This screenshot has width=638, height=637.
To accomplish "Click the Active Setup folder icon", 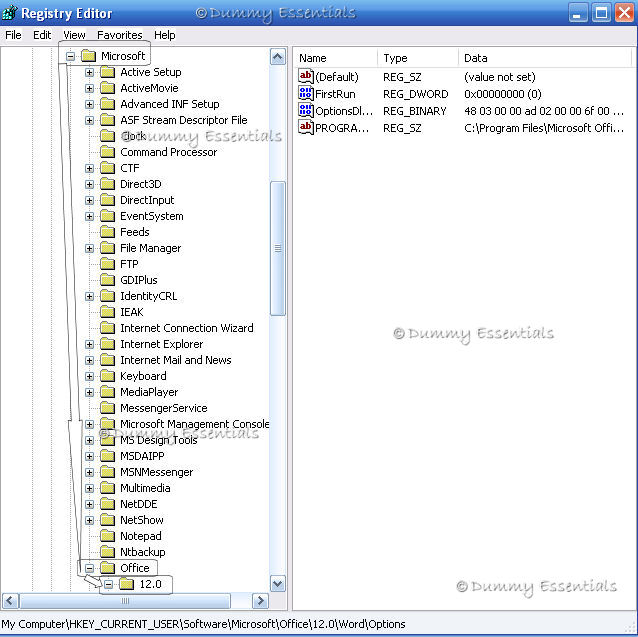I will tap(107, 72).
